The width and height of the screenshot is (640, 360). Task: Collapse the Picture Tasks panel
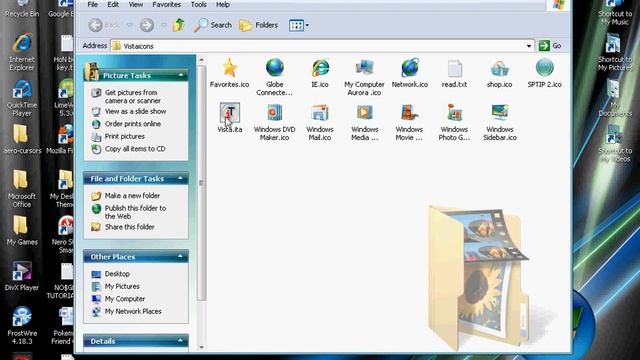click(x=180, y=75)
